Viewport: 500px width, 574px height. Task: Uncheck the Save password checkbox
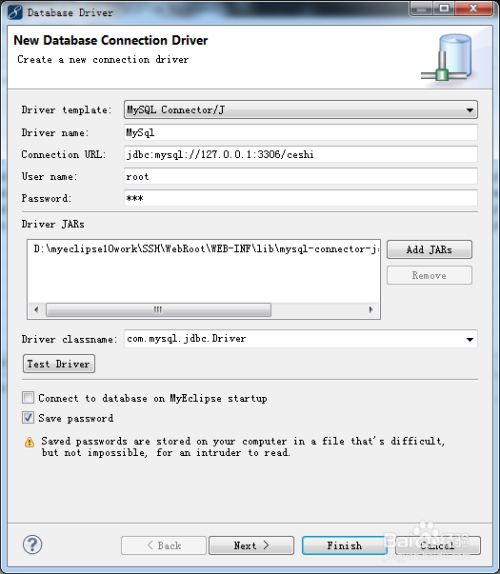click(28, 418)
